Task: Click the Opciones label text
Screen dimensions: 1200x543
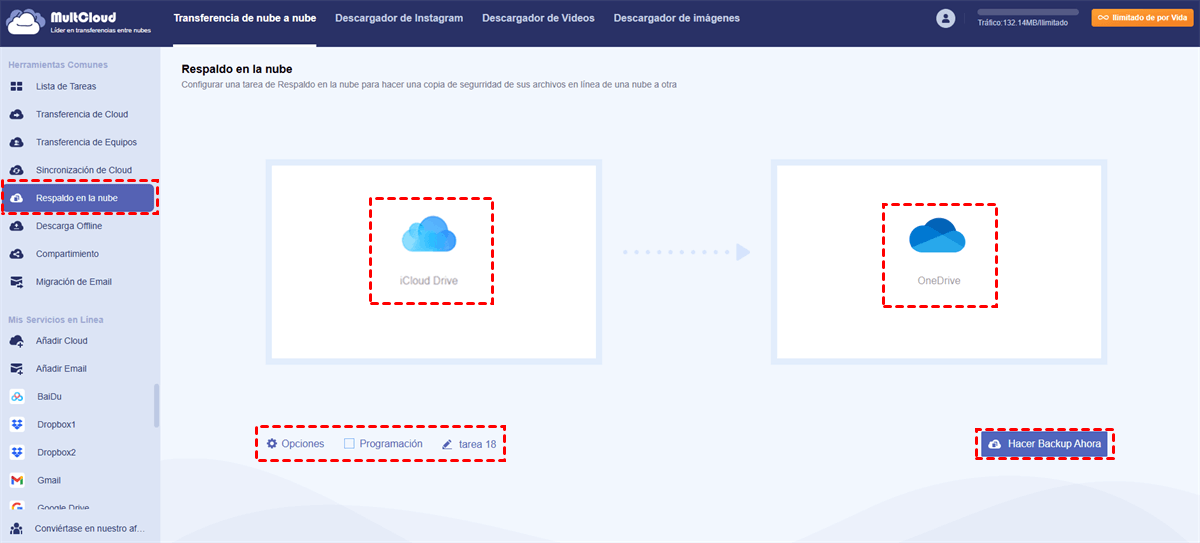Action: pos(303,444)
